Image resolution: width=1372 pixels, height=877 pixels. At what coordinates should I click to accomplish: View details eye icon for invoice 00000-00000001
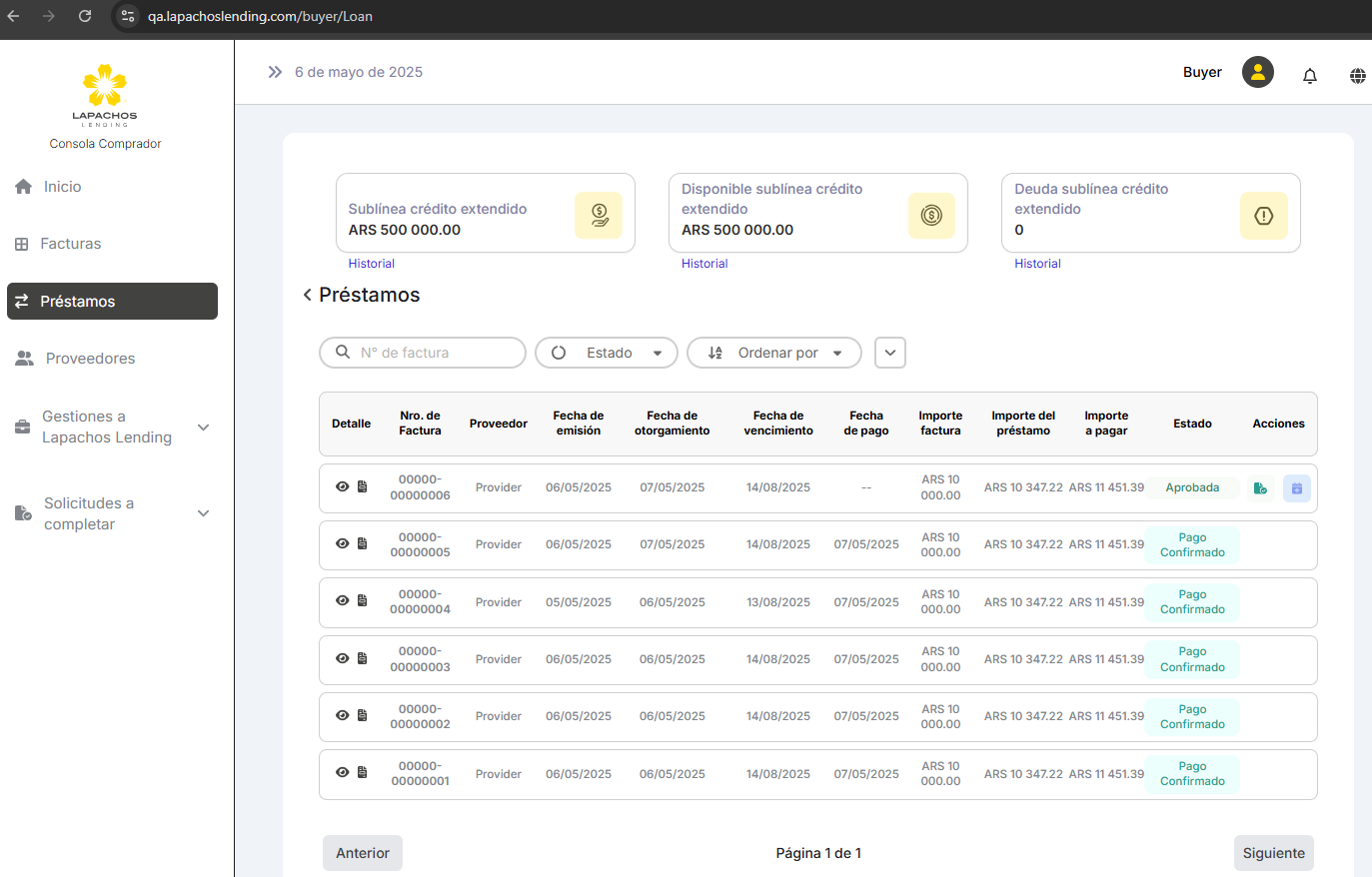tap(342, 773)
